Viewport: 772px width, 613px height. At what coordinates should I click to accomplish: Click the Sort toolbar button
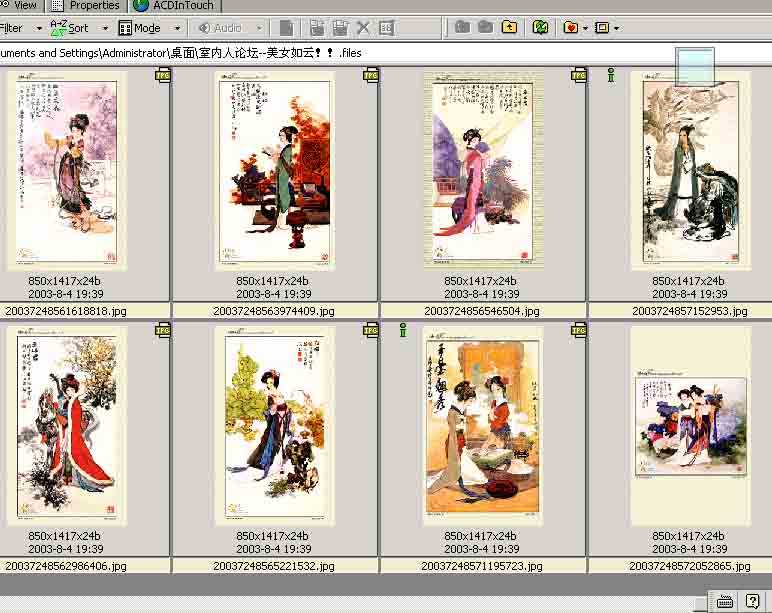[x=69, y=28]
